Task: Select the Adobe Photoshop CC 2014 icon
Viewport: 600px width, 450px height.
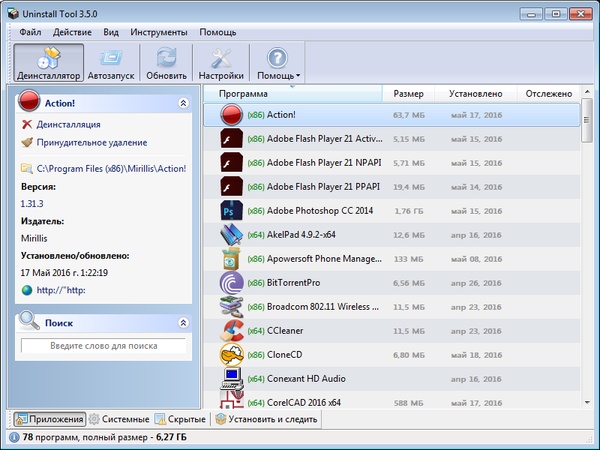Action: (232, 211)
